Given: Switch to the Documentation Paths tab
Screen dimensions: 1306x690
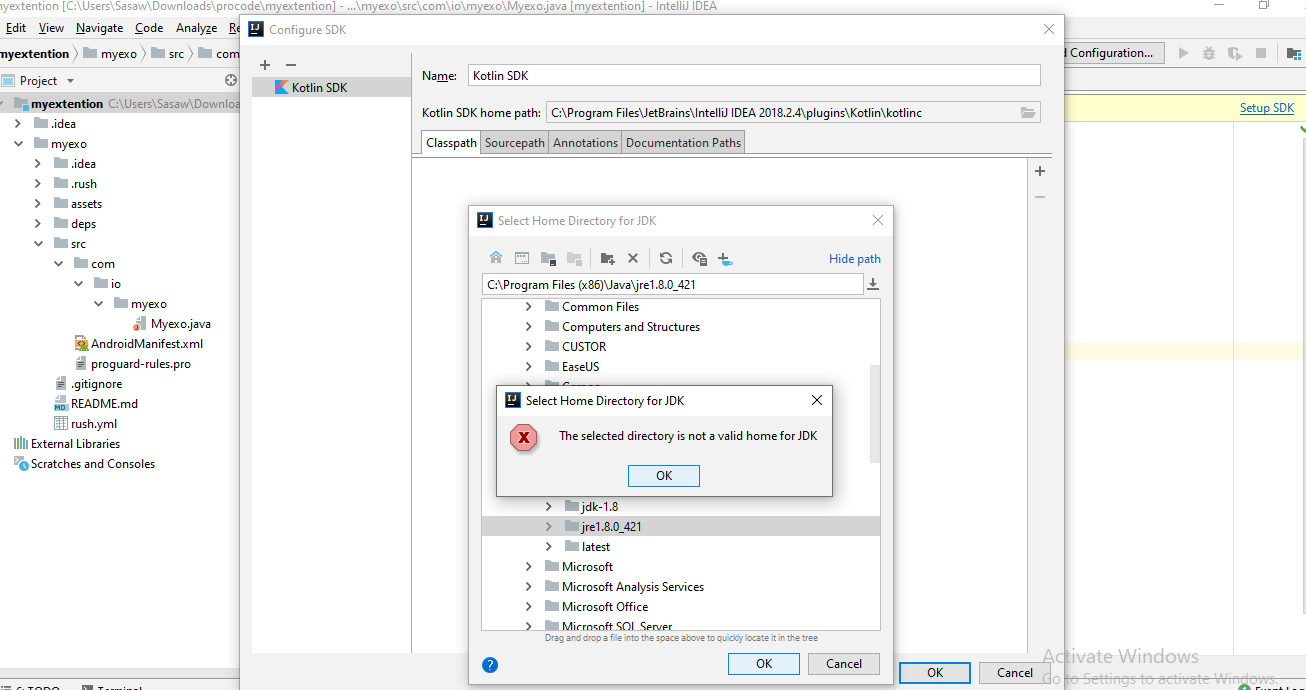Looking at the screenshot, I should [683, 143].
